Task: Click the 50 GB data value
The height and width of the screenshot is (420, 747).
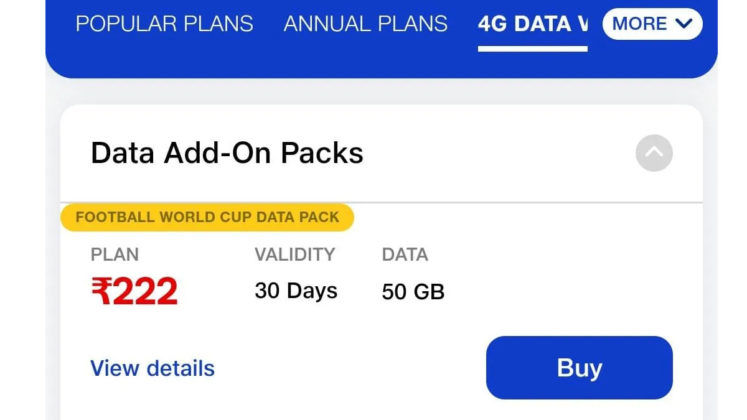Action: (413, 291)
